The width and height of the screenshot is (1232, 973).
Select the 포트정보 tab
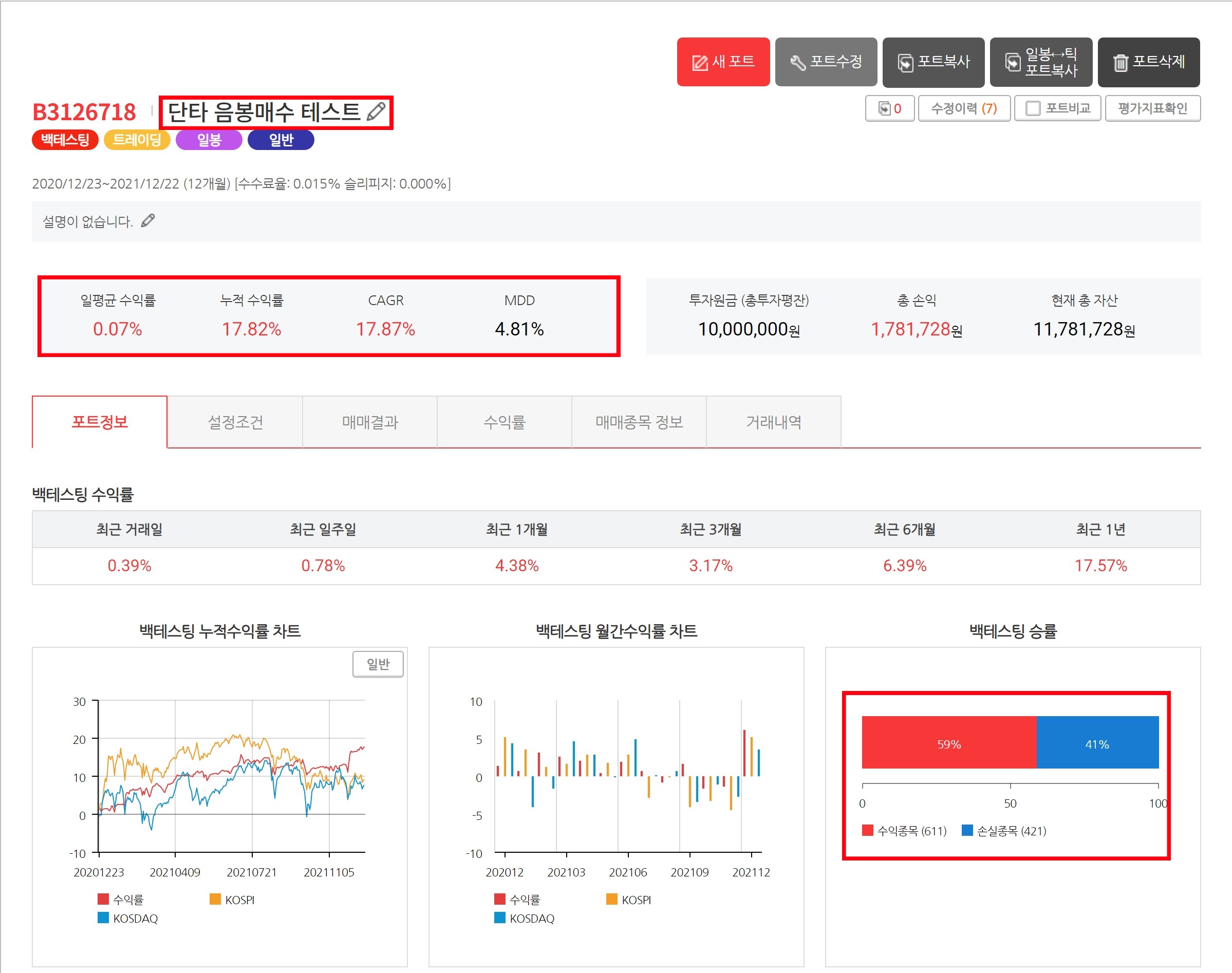pos(100,422)
